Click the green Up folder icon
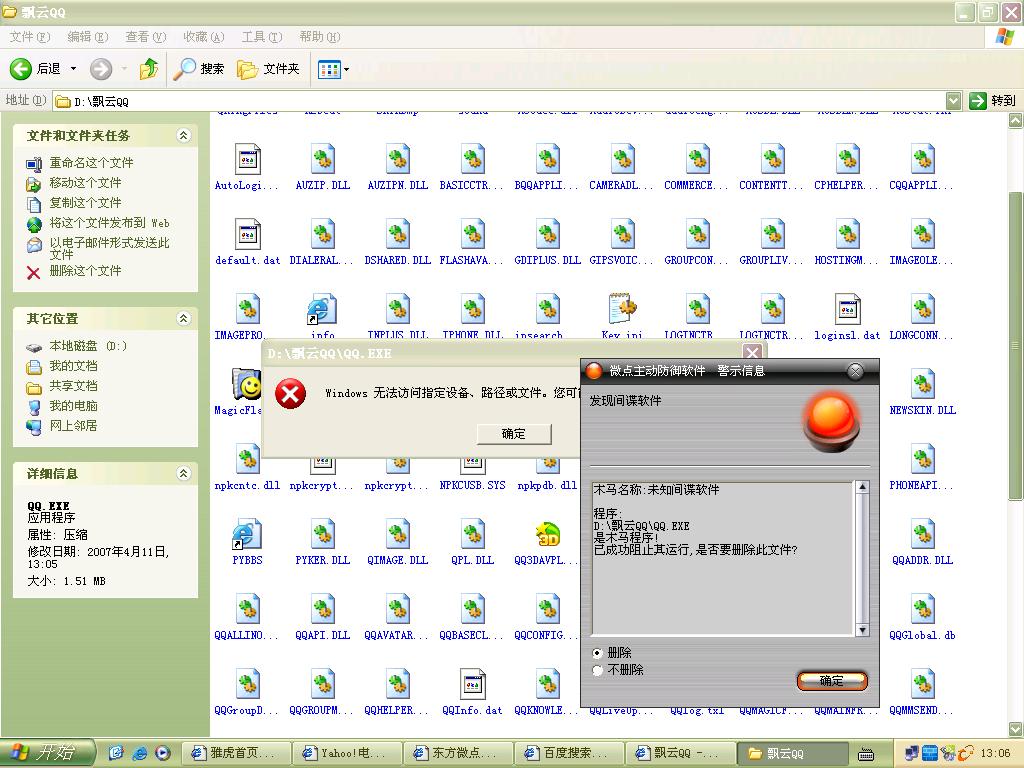 [149, 69]
